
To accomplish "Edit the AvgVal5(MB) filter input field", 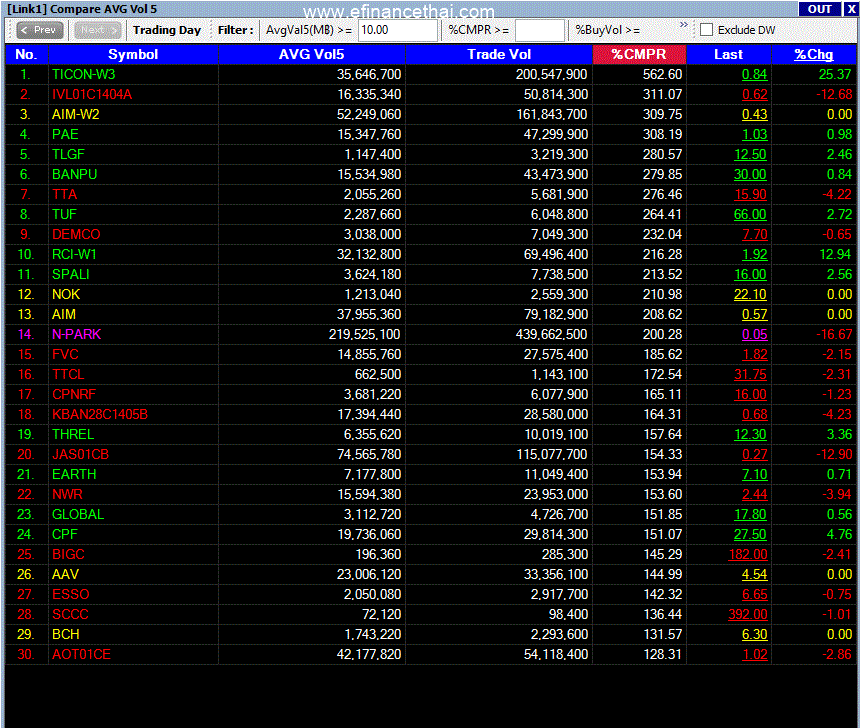I will 398,30.
